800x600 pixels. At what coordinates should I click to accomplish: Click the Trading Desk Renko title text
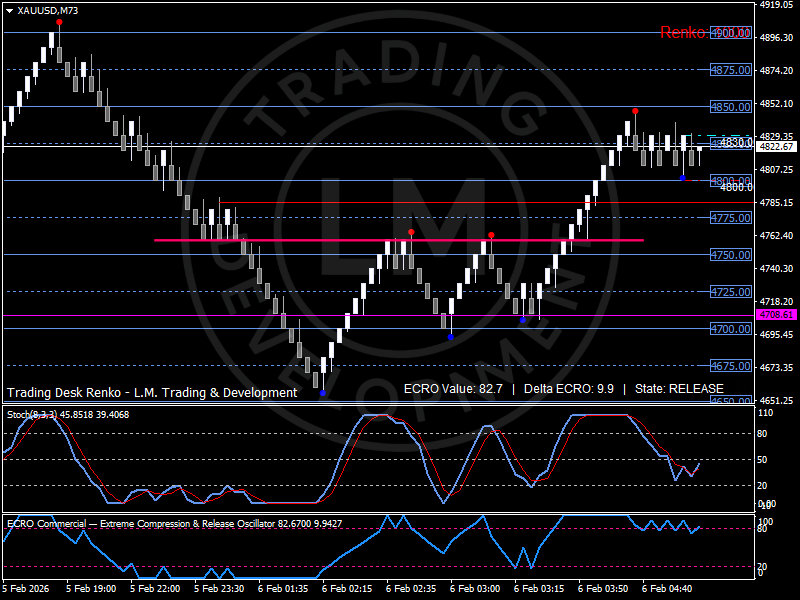tap(152, 392)
